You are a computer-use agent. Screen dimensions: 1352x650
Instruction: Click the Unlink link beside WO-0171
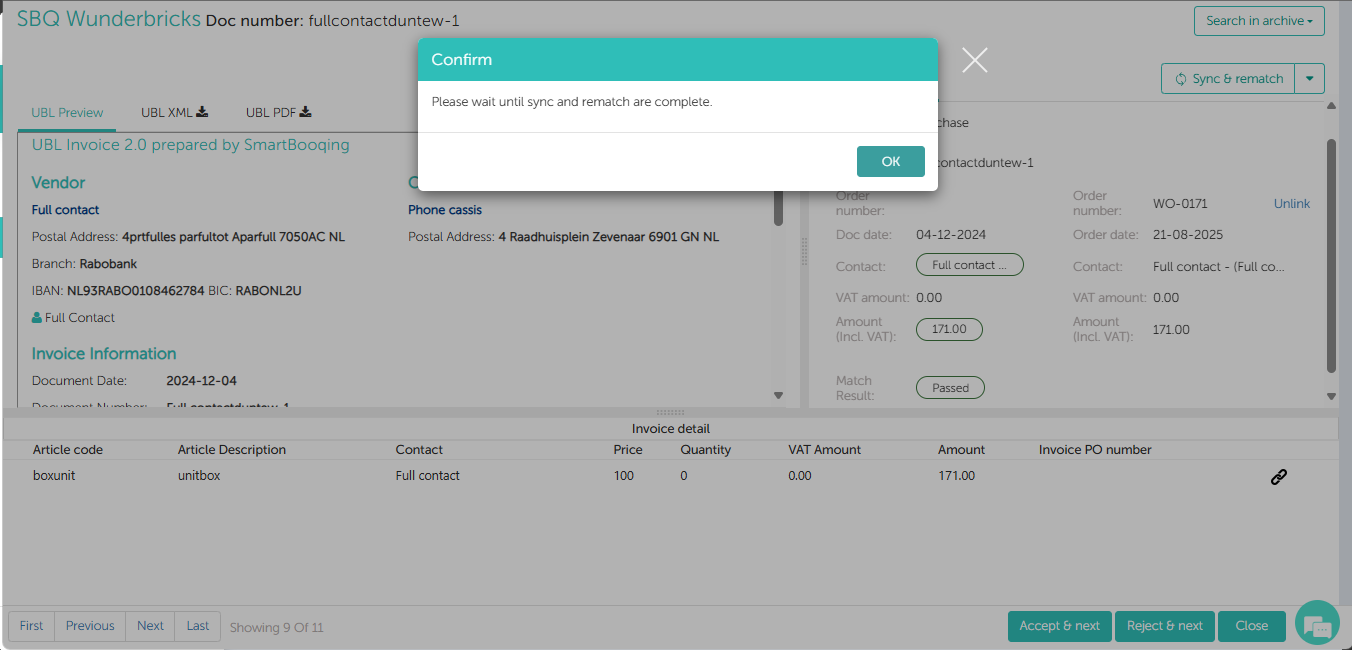click(1291, 204)
